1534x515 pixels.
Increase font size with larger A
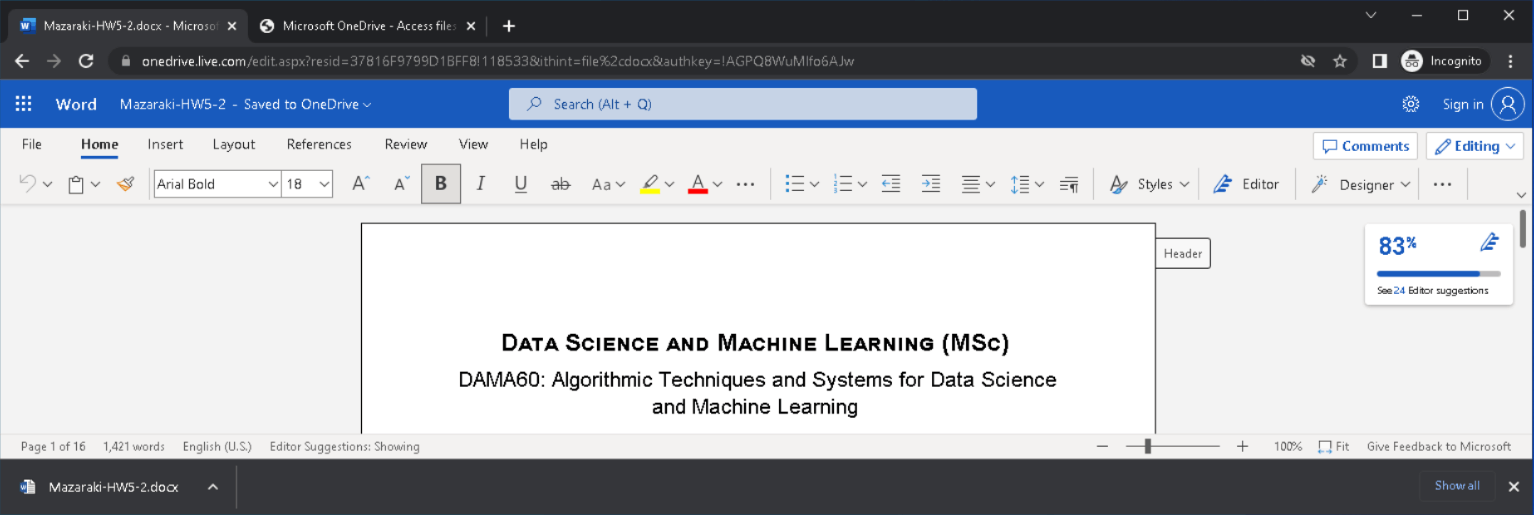tap(361, 184)
